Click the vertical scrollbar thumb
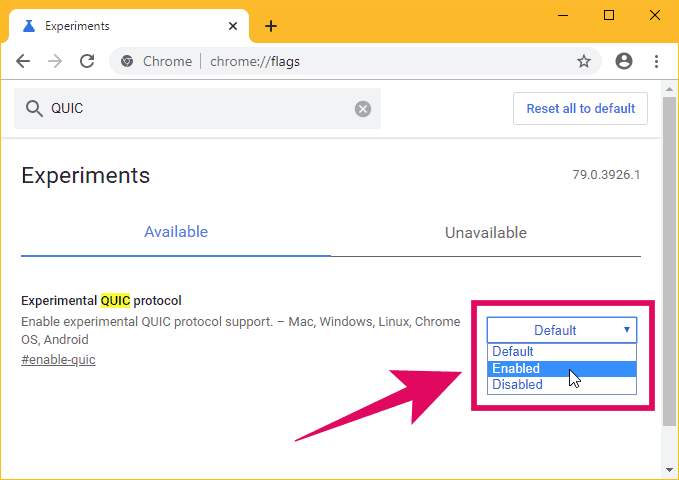 tap(669, 261)
